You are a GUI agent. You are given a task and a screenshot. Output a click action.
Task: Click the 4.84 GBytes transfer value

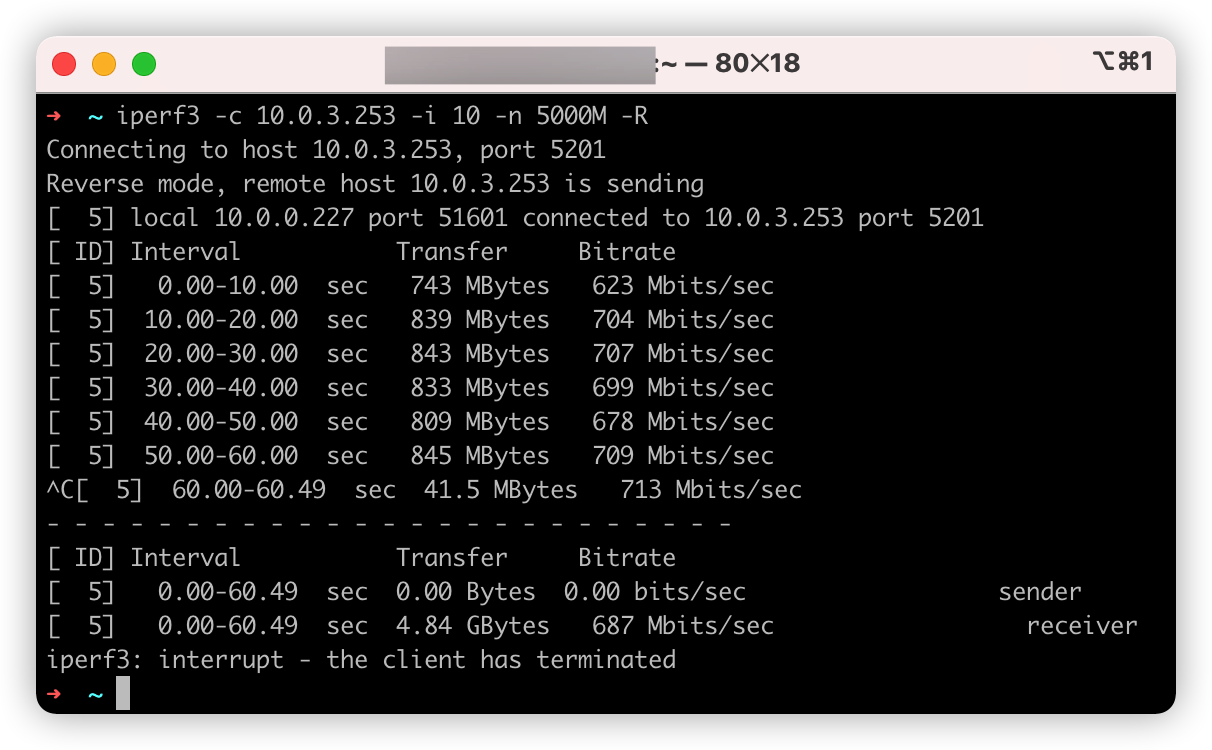click(472, 626)
